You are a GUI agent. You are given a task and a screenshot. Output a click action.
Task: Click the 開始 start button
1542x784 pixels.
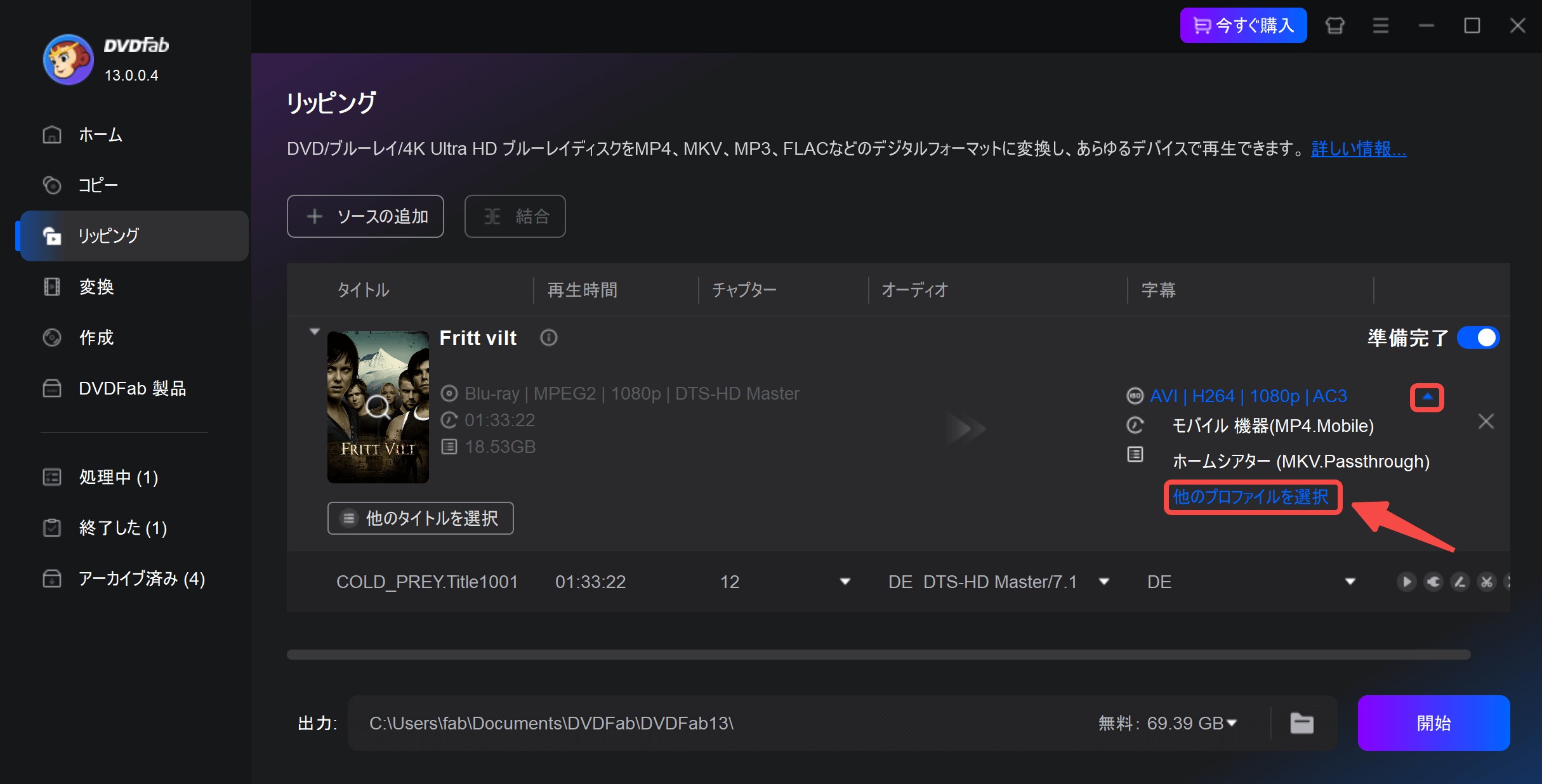point(1433,723)
